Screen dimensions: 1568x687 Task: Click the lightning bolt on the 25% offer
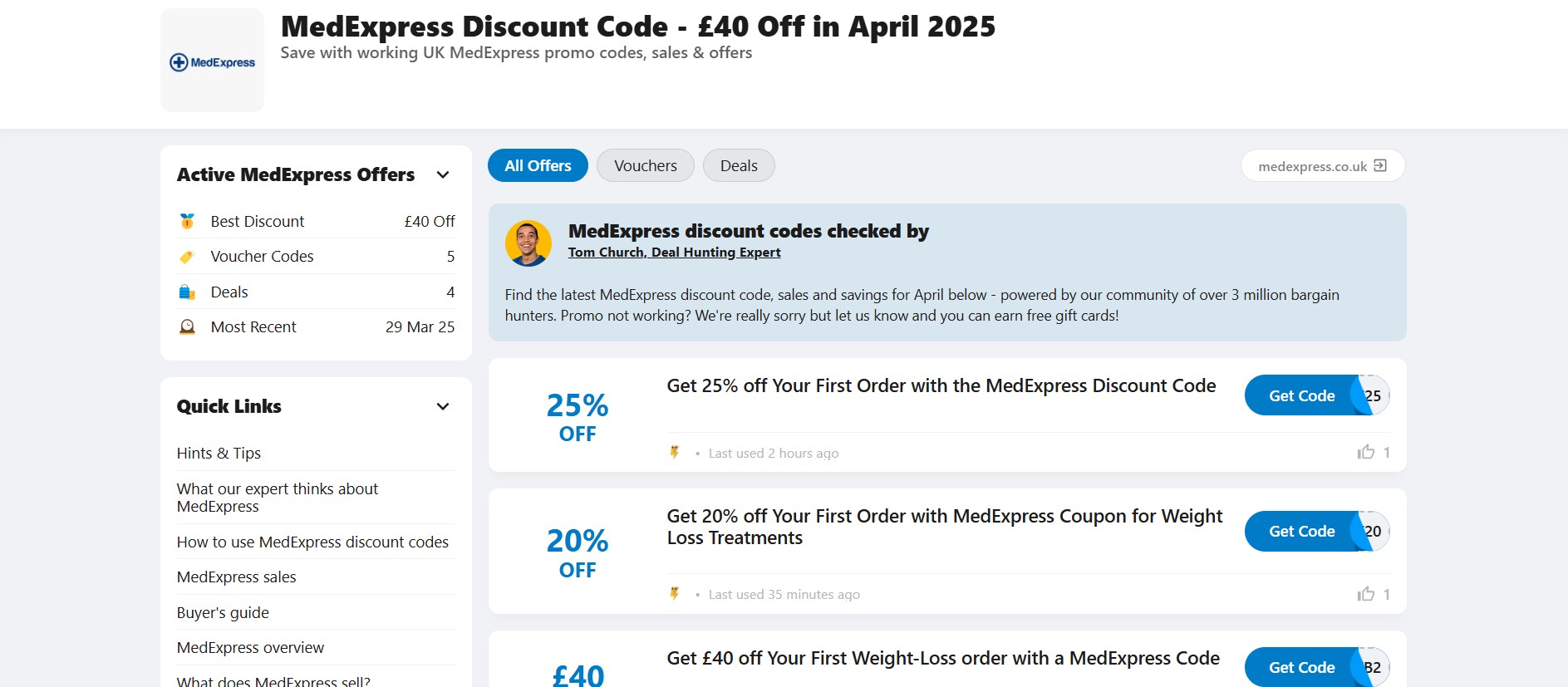674,454
